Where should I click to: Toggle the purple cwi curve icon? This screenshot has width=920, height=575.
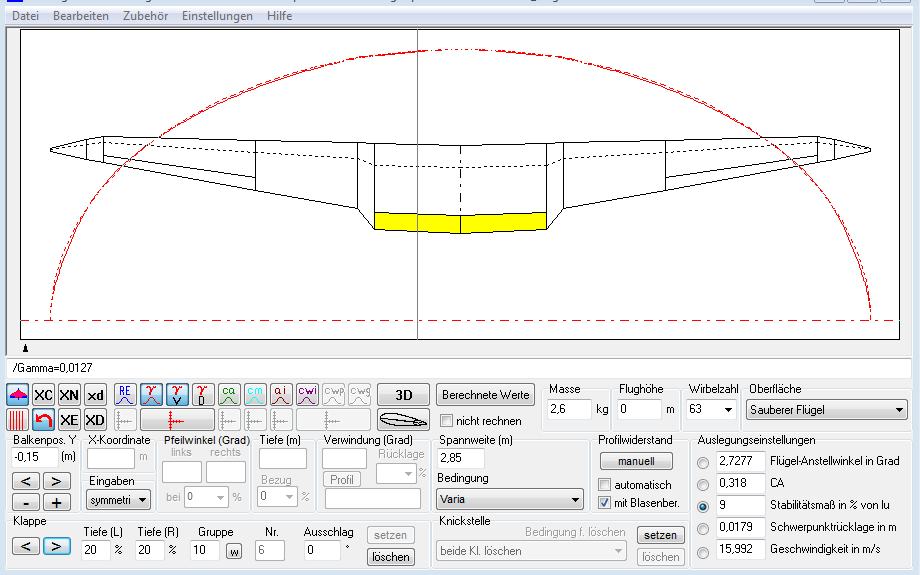(x=307, y=395)
